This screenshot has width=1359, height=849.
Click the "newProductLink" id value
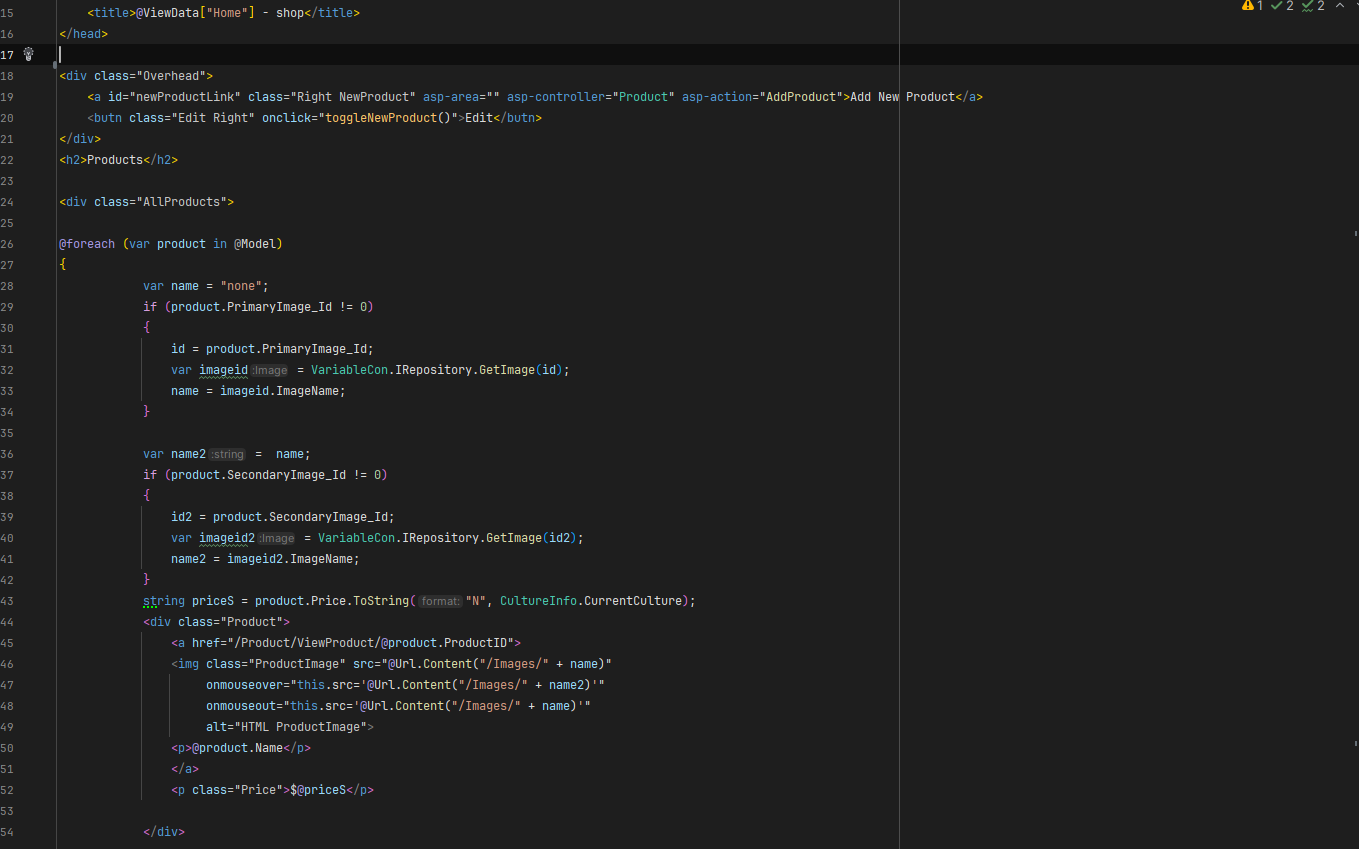(185, 97)
